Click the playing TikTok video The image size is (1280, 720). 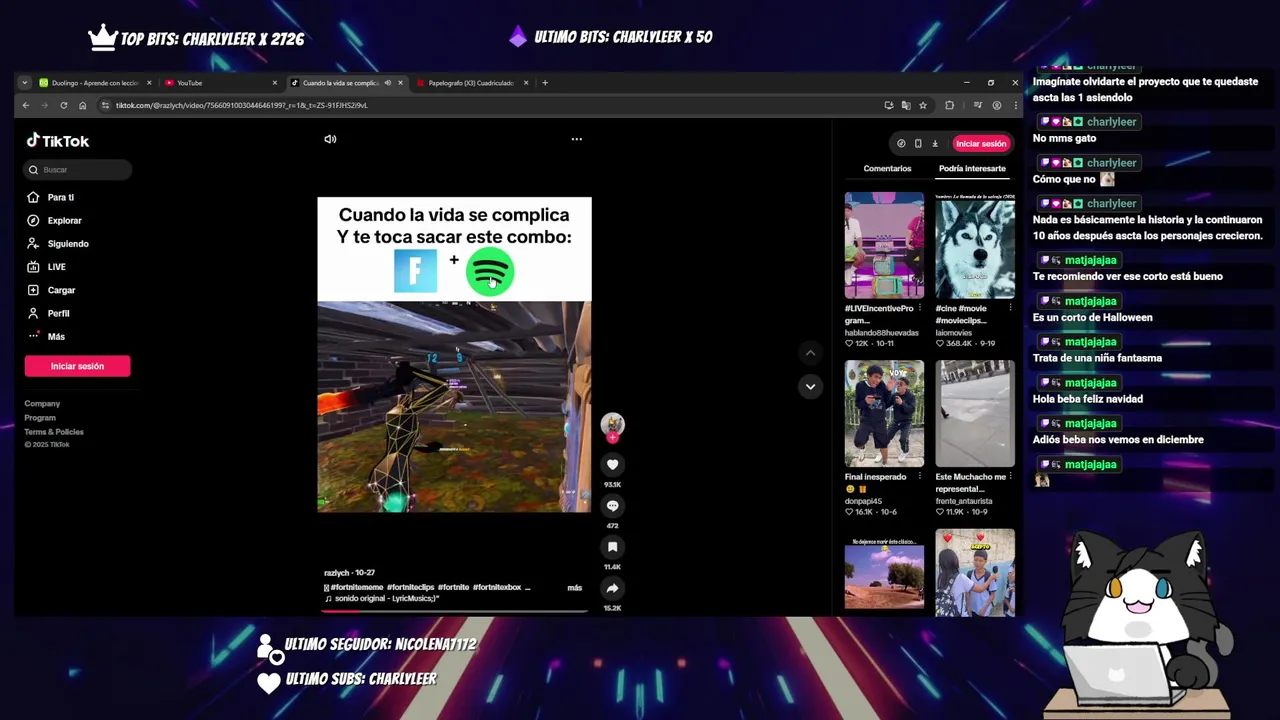tap(454, 355)
